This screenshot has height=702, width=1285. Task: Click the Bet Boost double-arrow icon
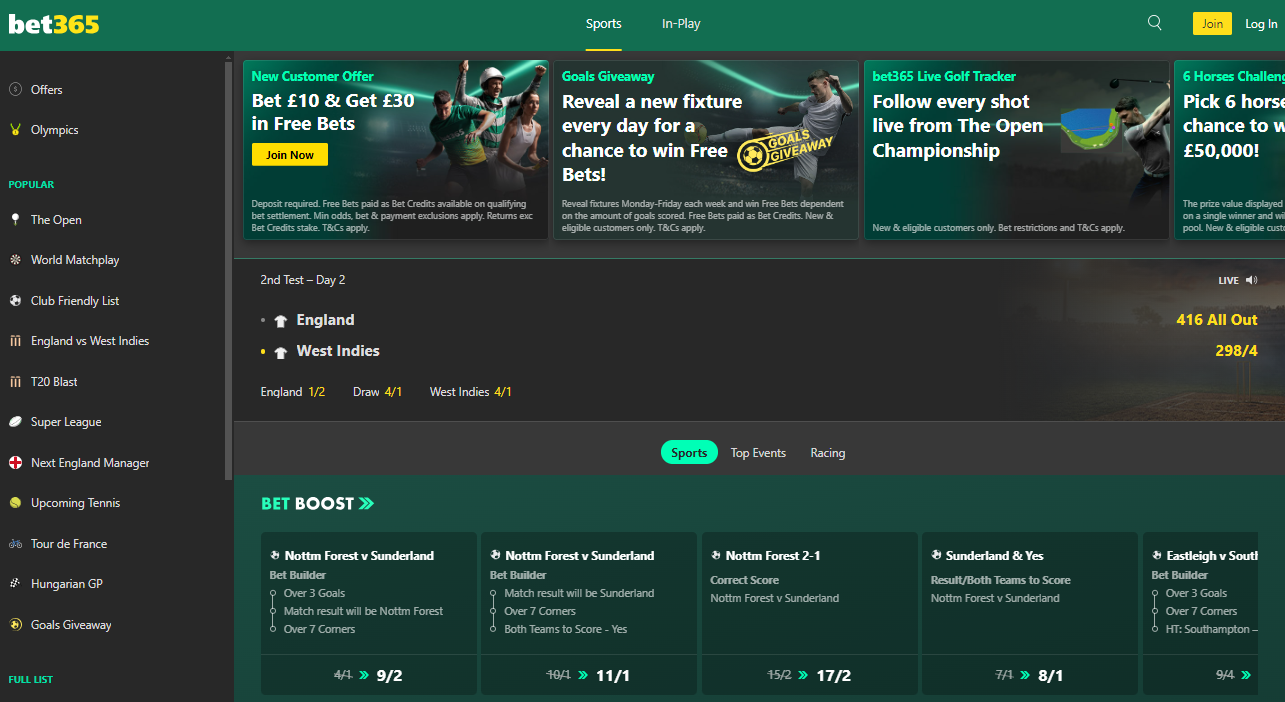pyautogui.click(x=367, y=504)
